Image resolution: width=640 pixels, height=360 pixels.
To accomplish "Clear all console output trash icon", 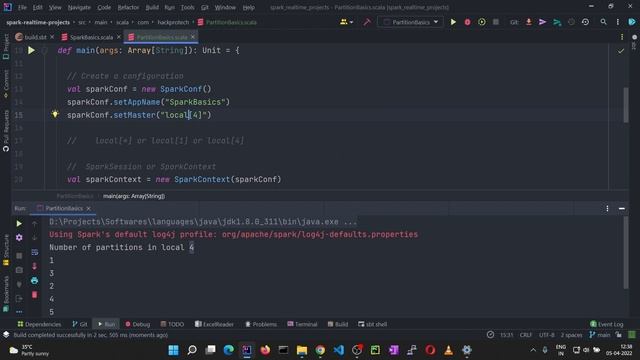I will [x=34, y=295].
